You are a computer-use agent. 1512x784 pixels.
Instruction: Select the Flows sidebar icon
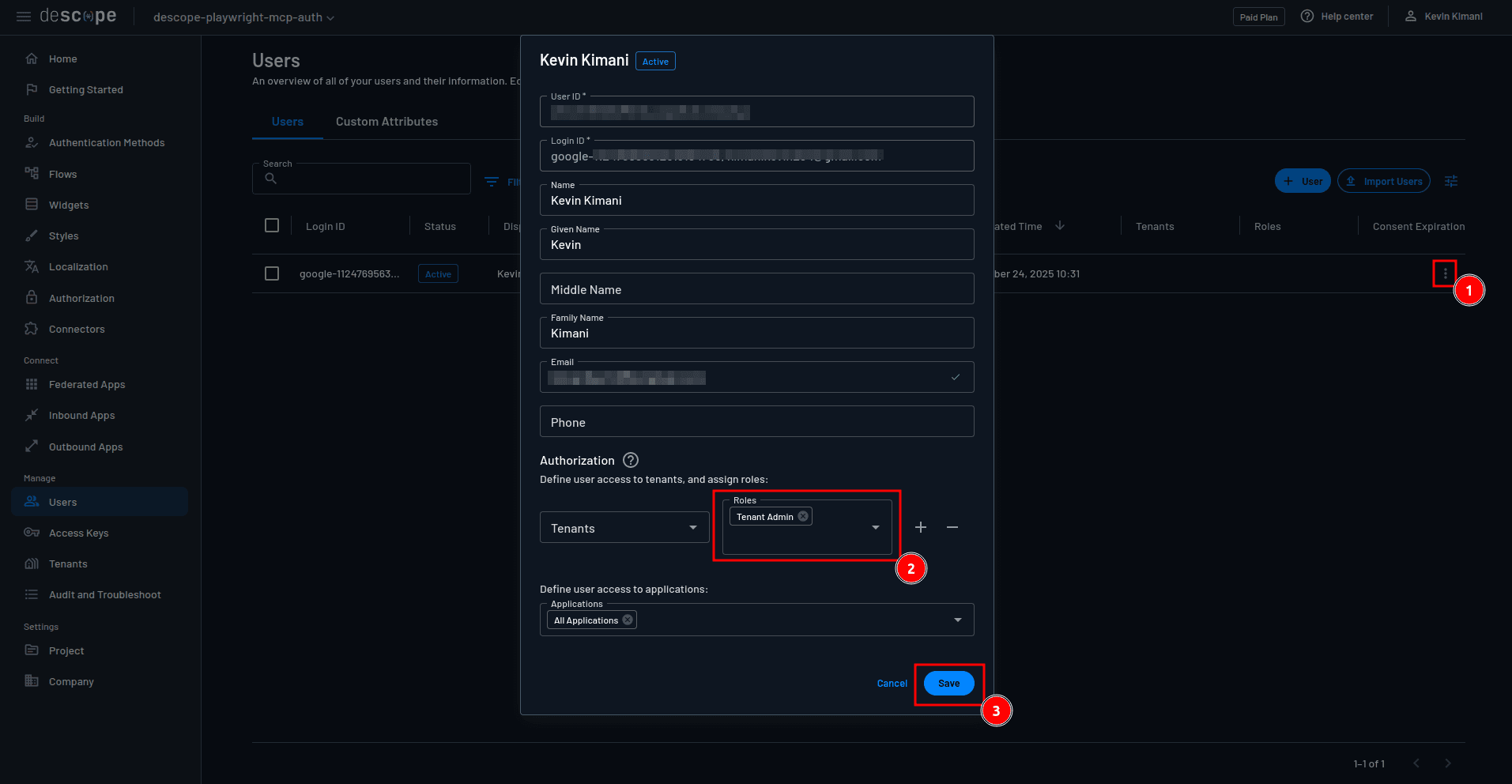click(32, 174)
